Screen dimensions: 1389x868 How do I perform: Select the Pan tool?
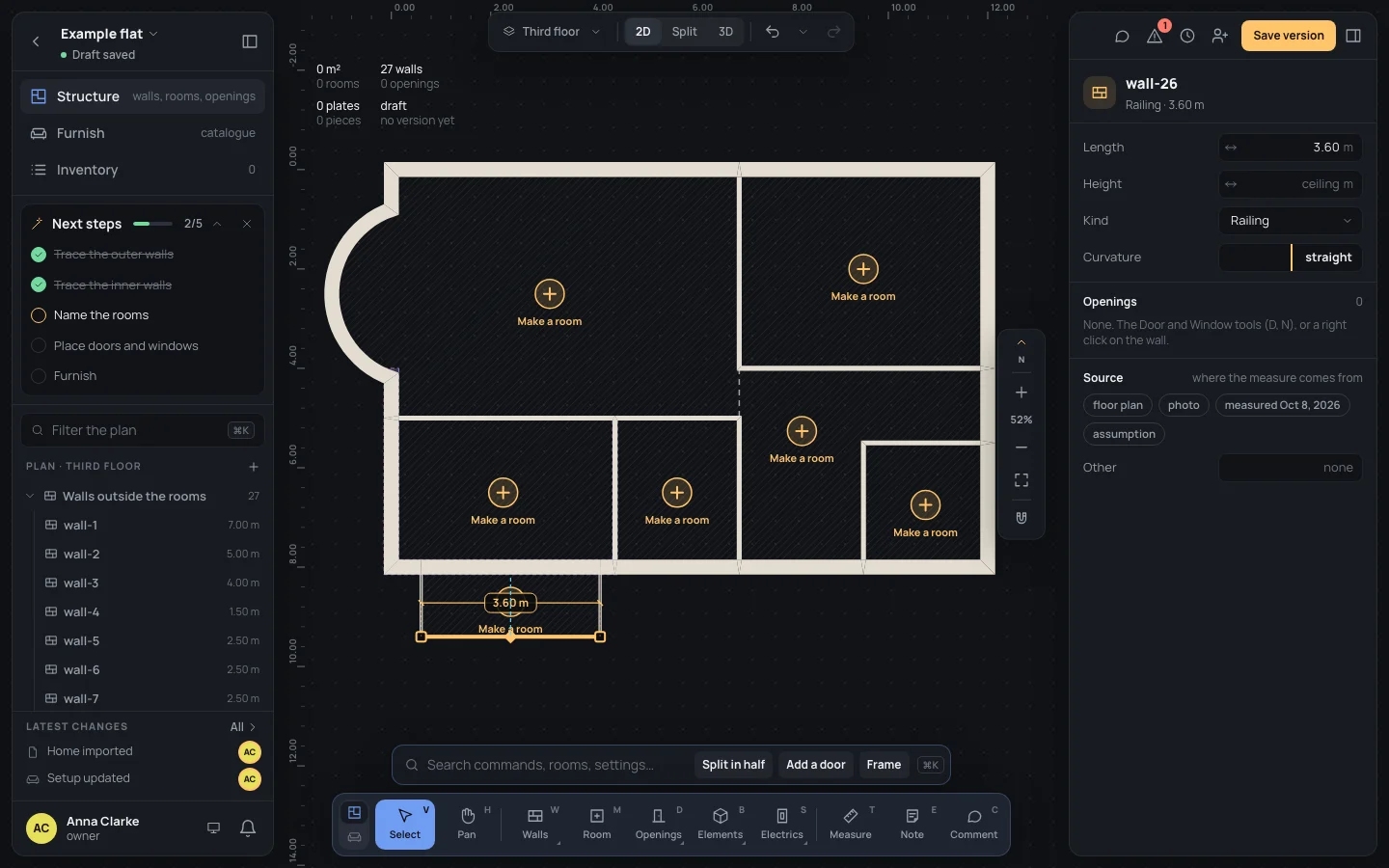click(x=467, y=825)
